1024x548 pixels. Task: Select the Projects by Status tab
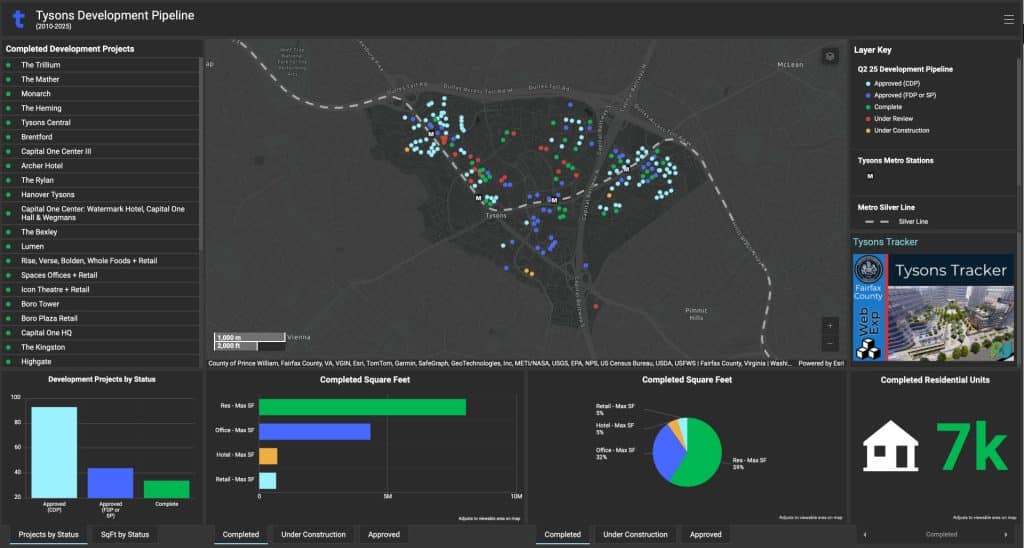(x=48, y=534)
